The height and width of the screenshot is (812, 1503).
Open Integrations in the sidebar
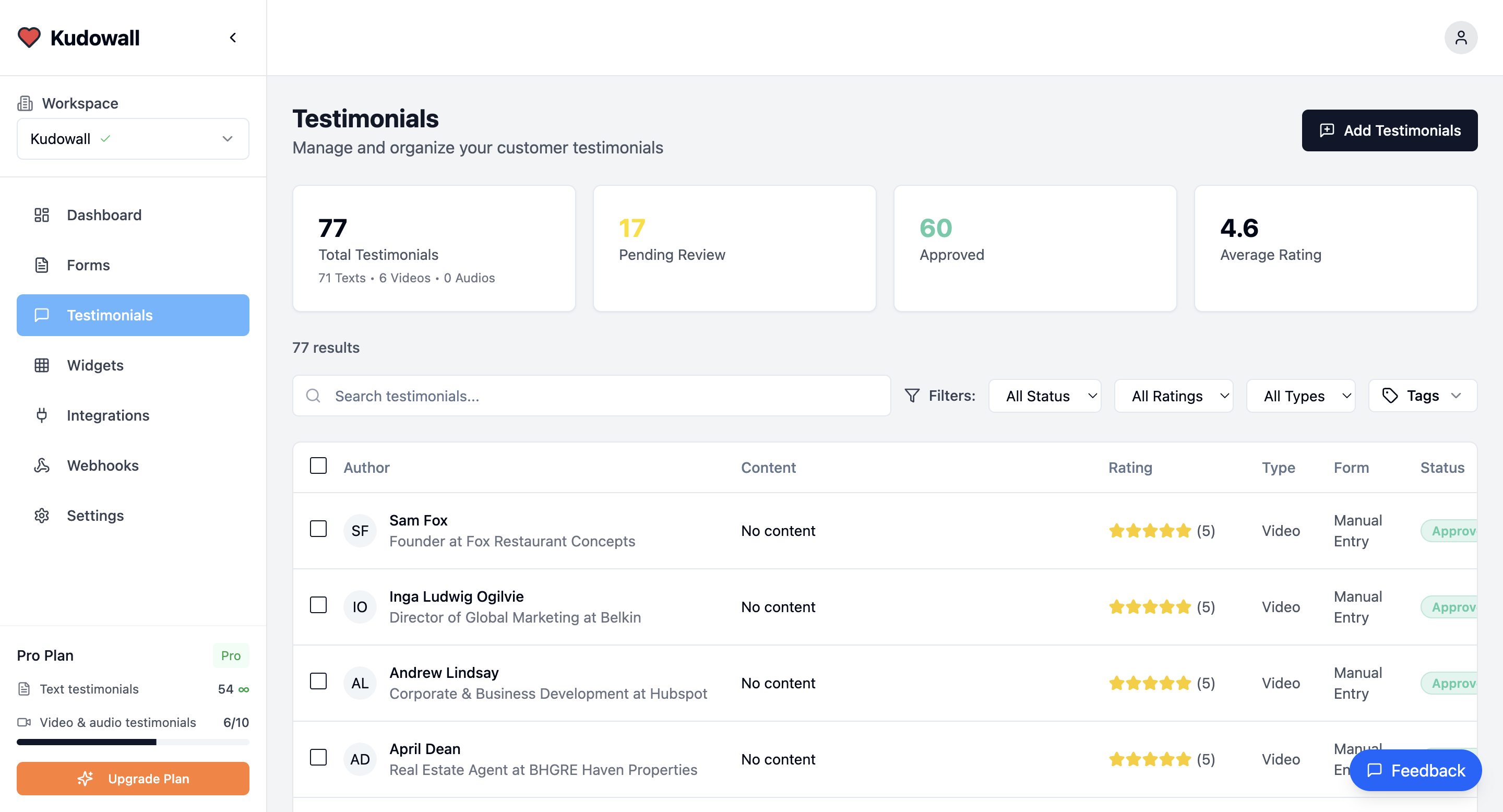tap(133, 415)
